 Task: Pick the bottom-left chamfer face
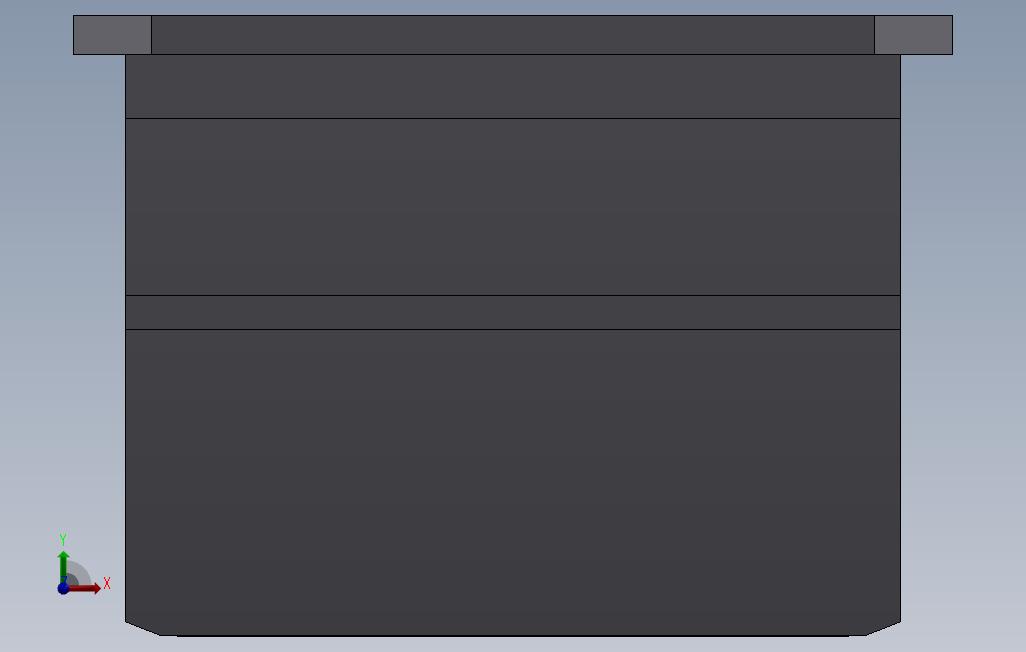coord(143,630)
